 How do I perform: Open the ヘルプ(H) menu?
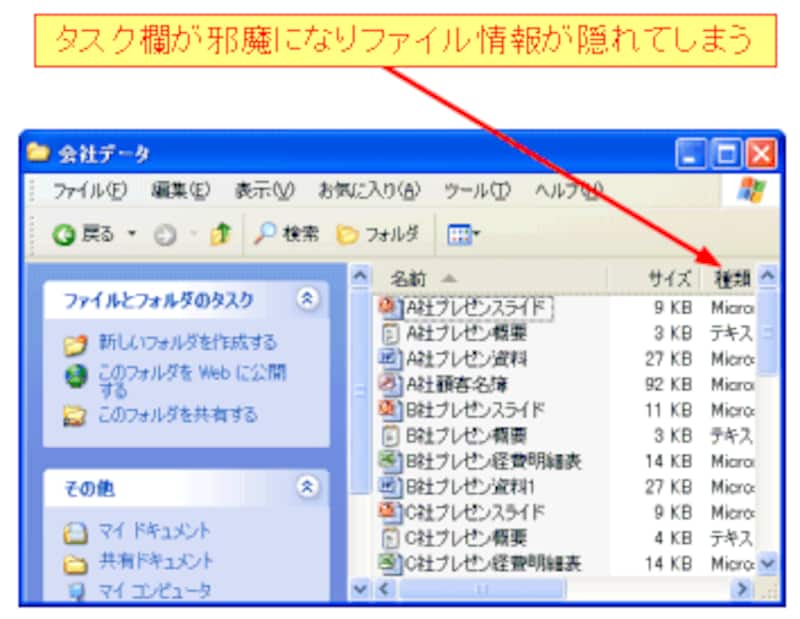(x=568, y=191)
